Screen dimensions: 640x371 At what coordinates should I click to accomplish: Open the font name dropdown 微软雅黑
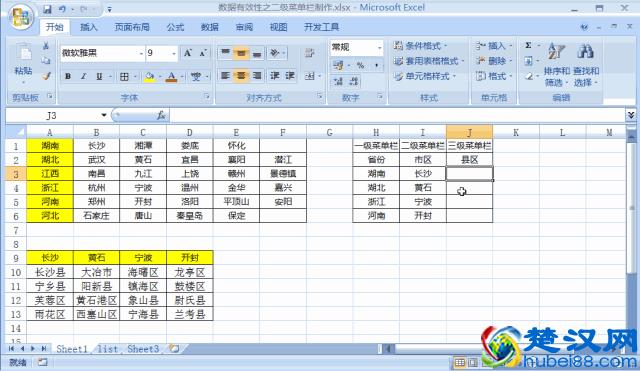point(141,53)
